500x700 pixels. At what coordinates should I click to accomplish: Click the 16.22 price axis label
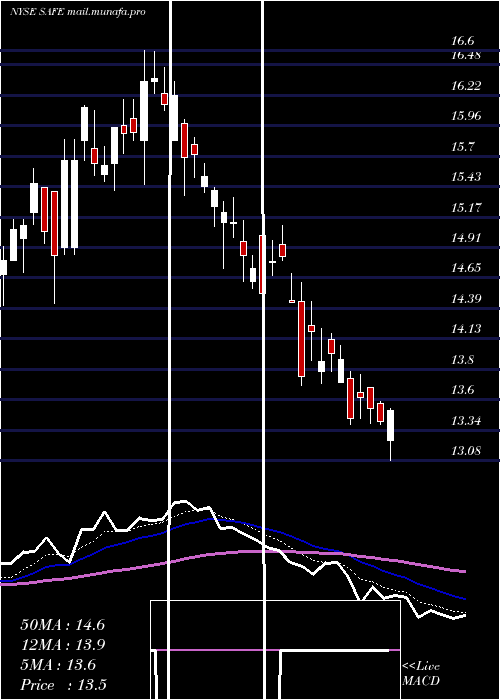tap(466, 86)
